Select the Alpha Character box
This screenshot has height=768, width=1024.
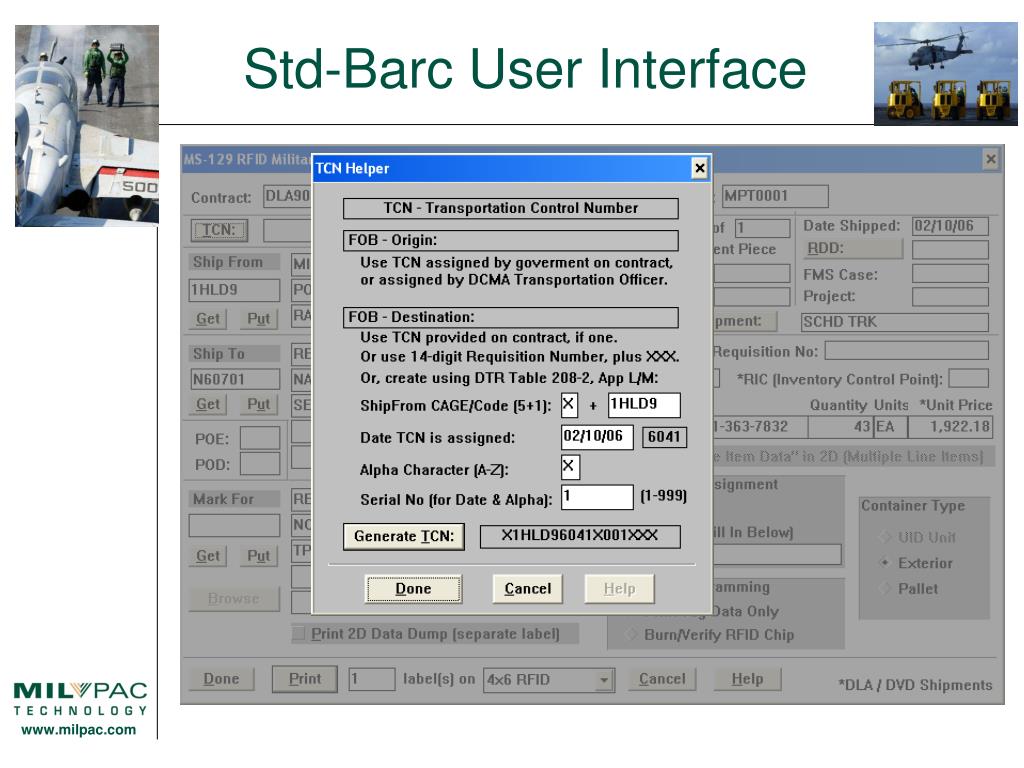(x=570, y=467)
